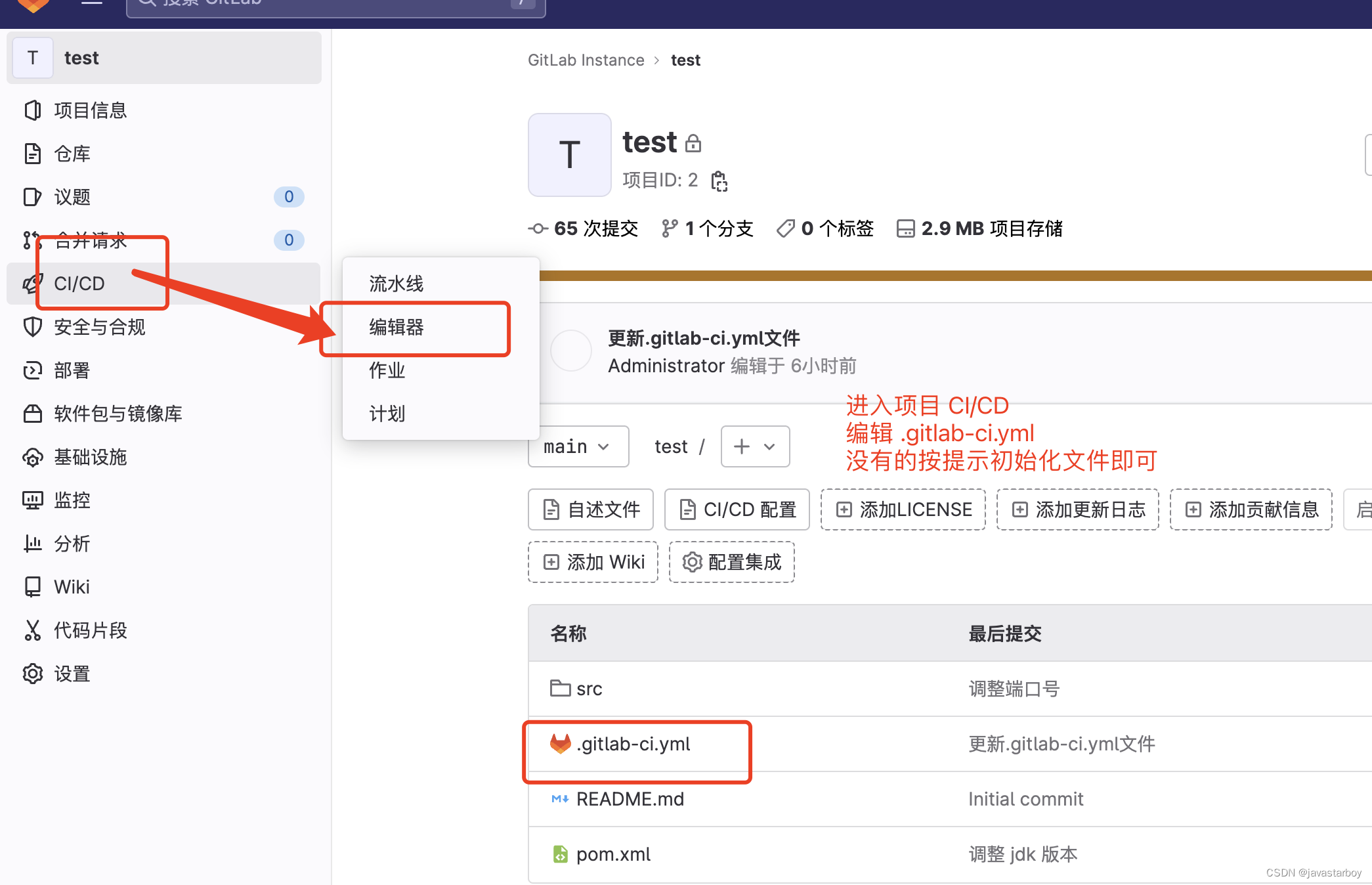This screenshot has height=885, width=1372.
Task: Click the 安全与合规 shield icon
Action: pyautogui.click(x=32, y=327)
